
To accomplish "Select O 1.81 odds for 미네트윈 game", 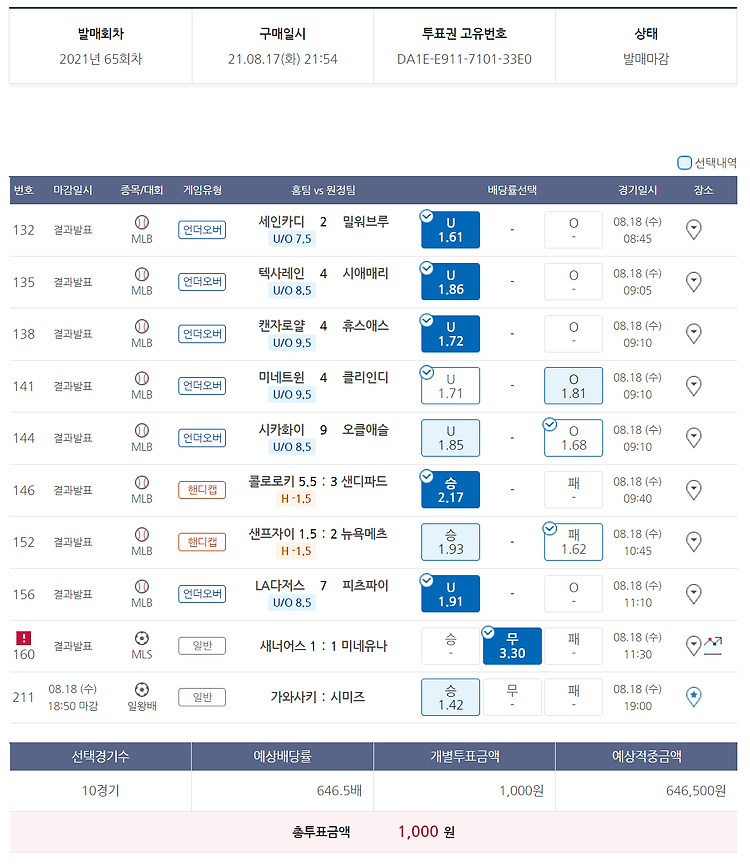I will click(573, 386).
